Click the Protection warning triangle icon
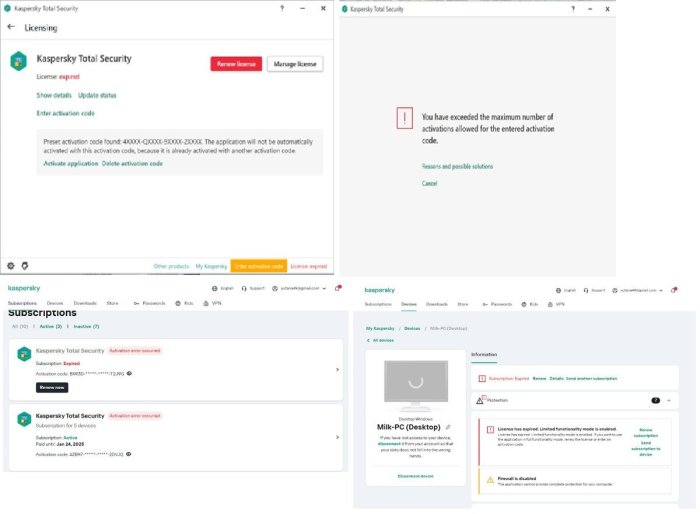 (480, 400)
